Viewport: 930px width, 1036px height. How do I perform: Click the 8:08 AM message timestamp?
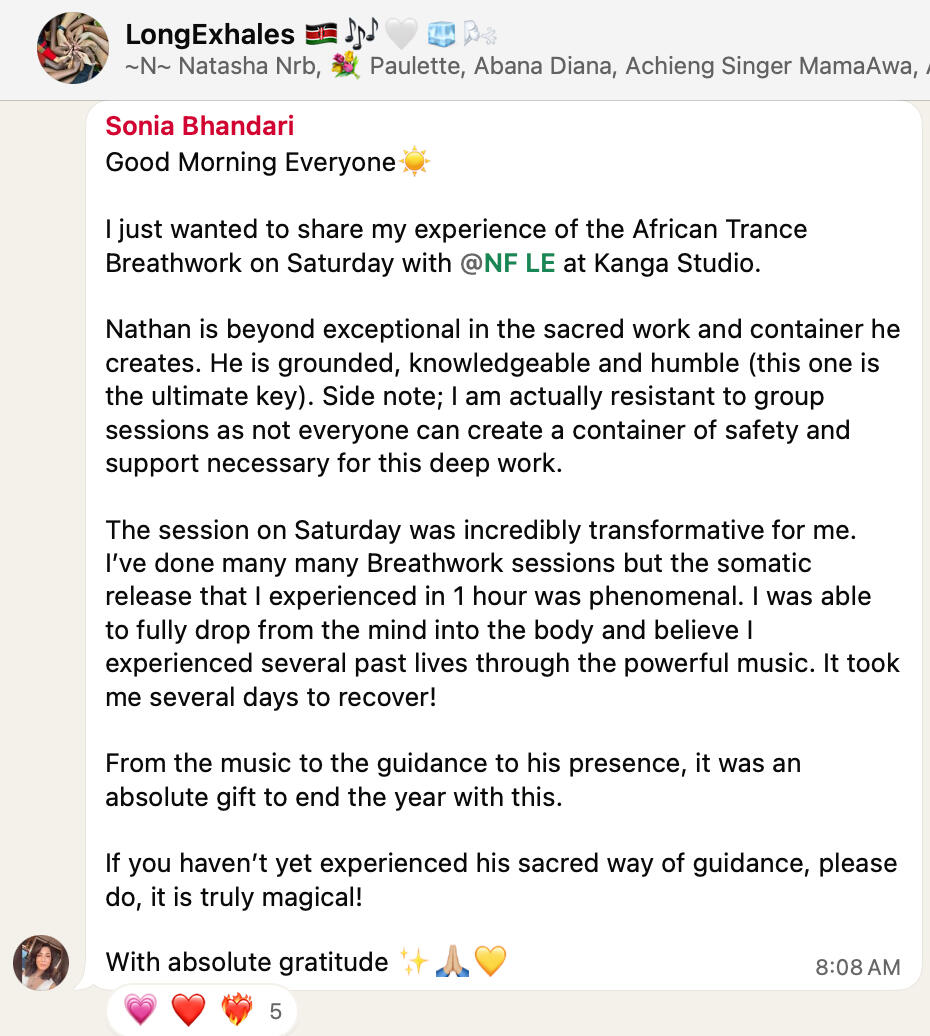(857, 967)
